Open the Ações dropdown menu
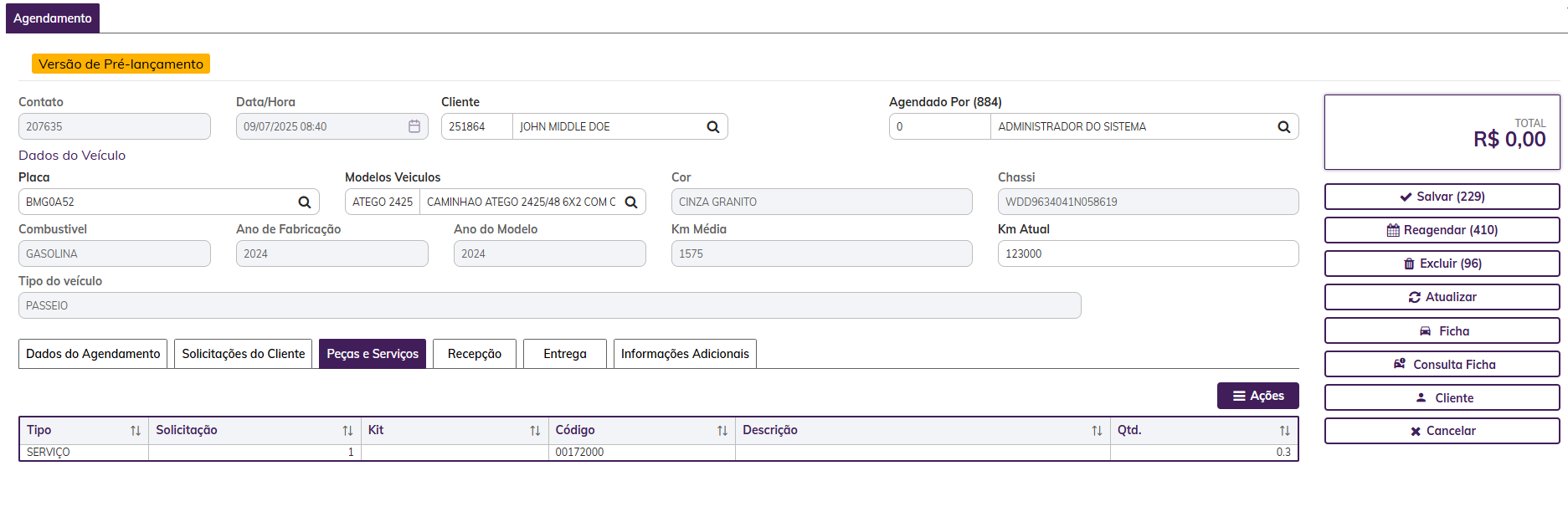The height and width of the screenshot is (517, 1568). coord(1257,396)
